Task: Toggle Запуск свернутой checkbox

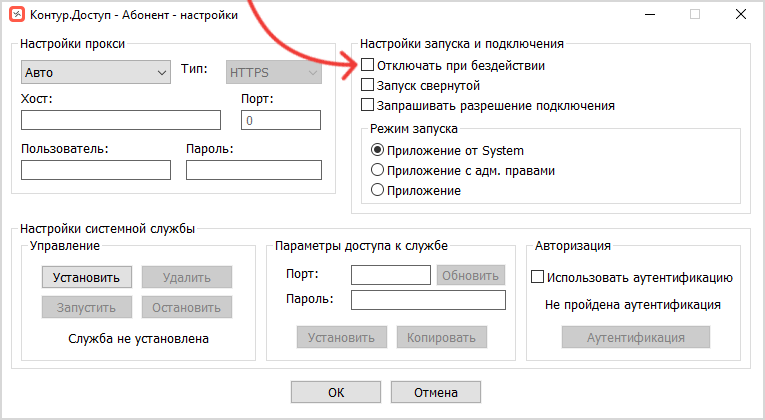Action: (x=367, y=85)
